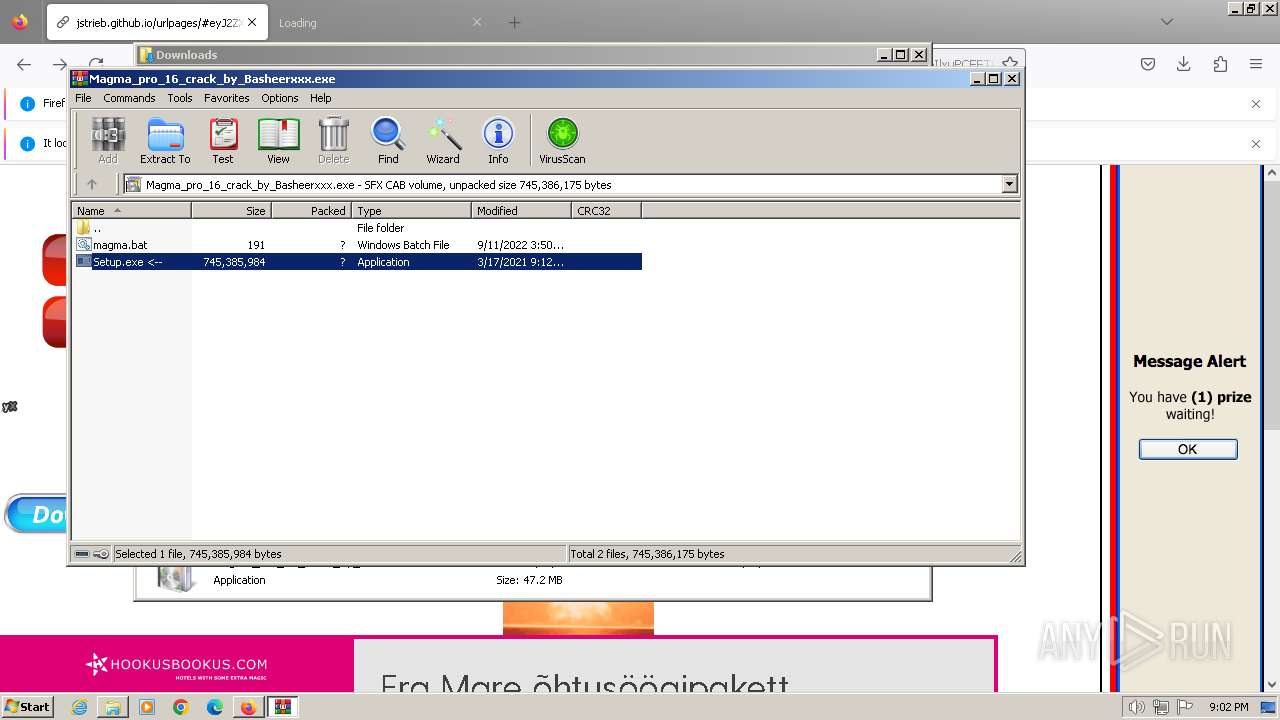The height and width of the screenshot is (720, 1280).
Task: Click the Hookusbookus.com ad banner logo
Action: click(177, 664)
